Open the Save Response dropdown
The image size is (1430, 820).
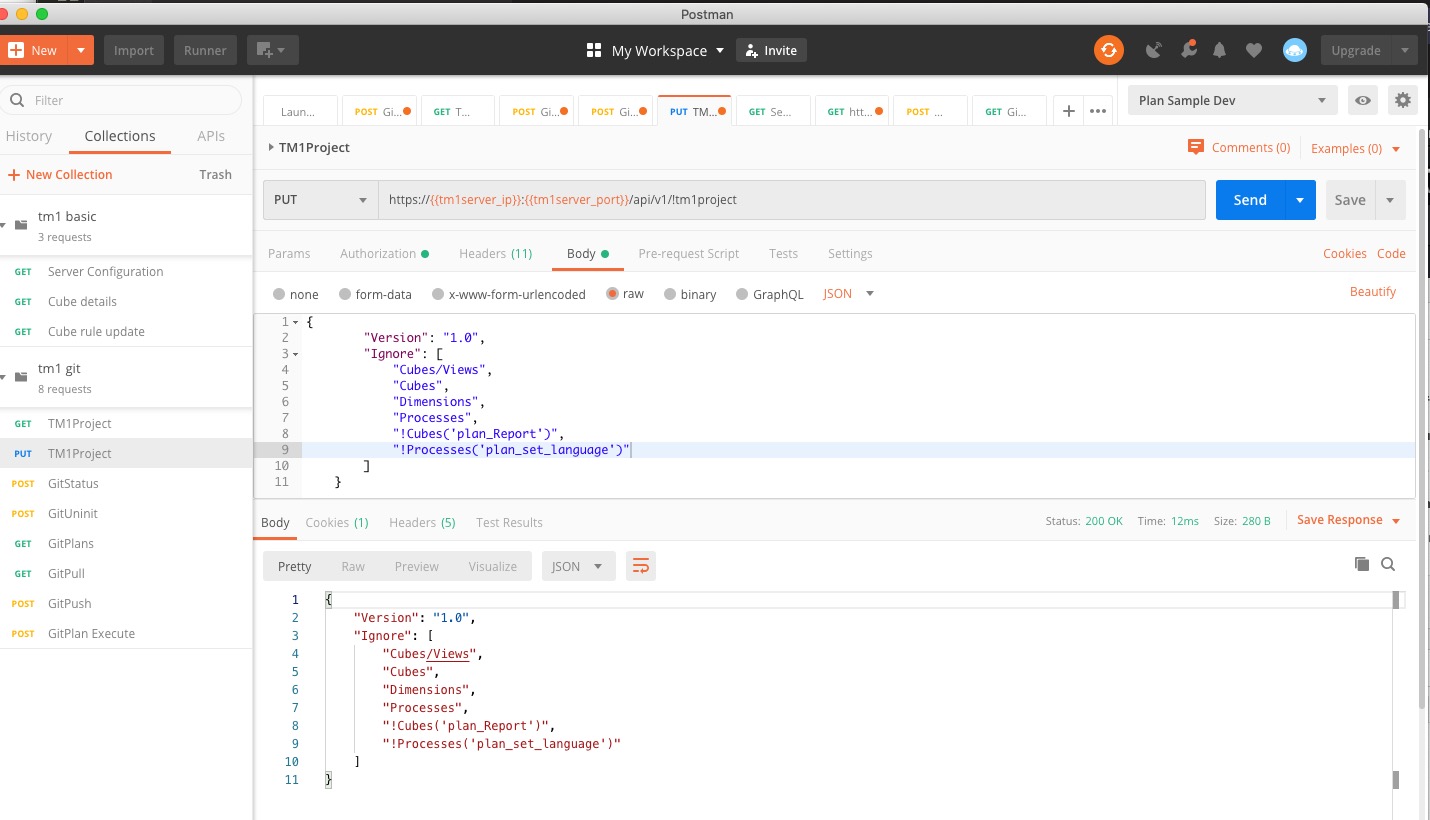point(1348,520)
